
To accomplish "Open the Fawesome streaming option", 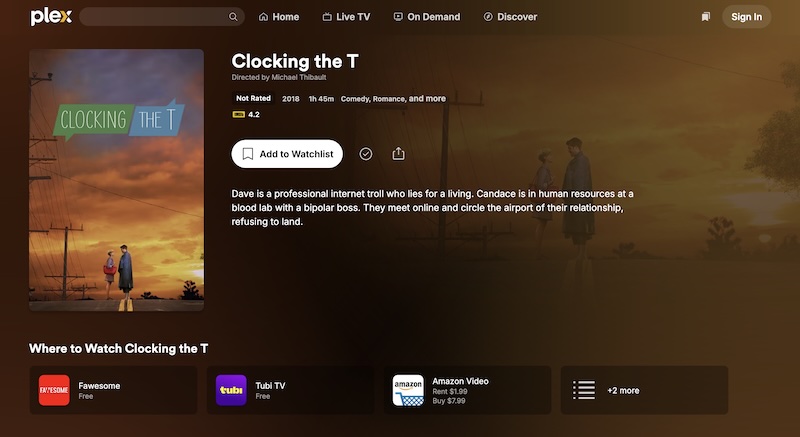I will point(113,390).
